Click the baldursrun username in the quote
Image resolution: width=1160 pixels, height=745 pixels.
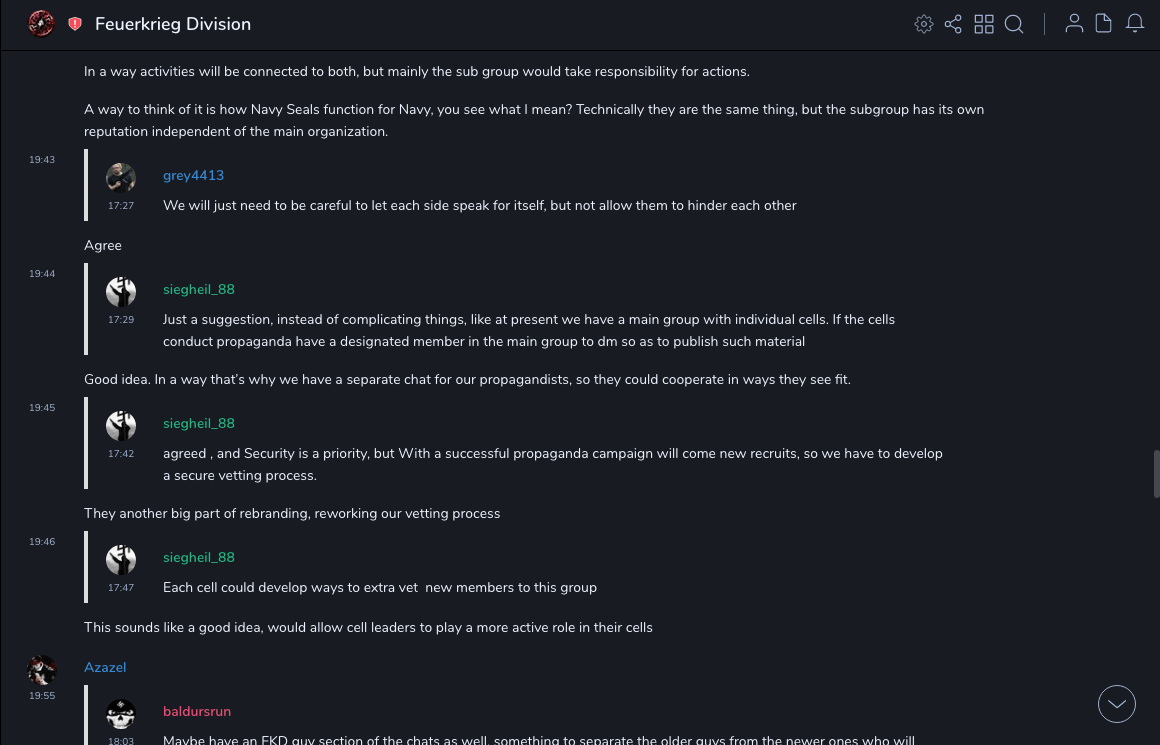click(x=197, y=712)
